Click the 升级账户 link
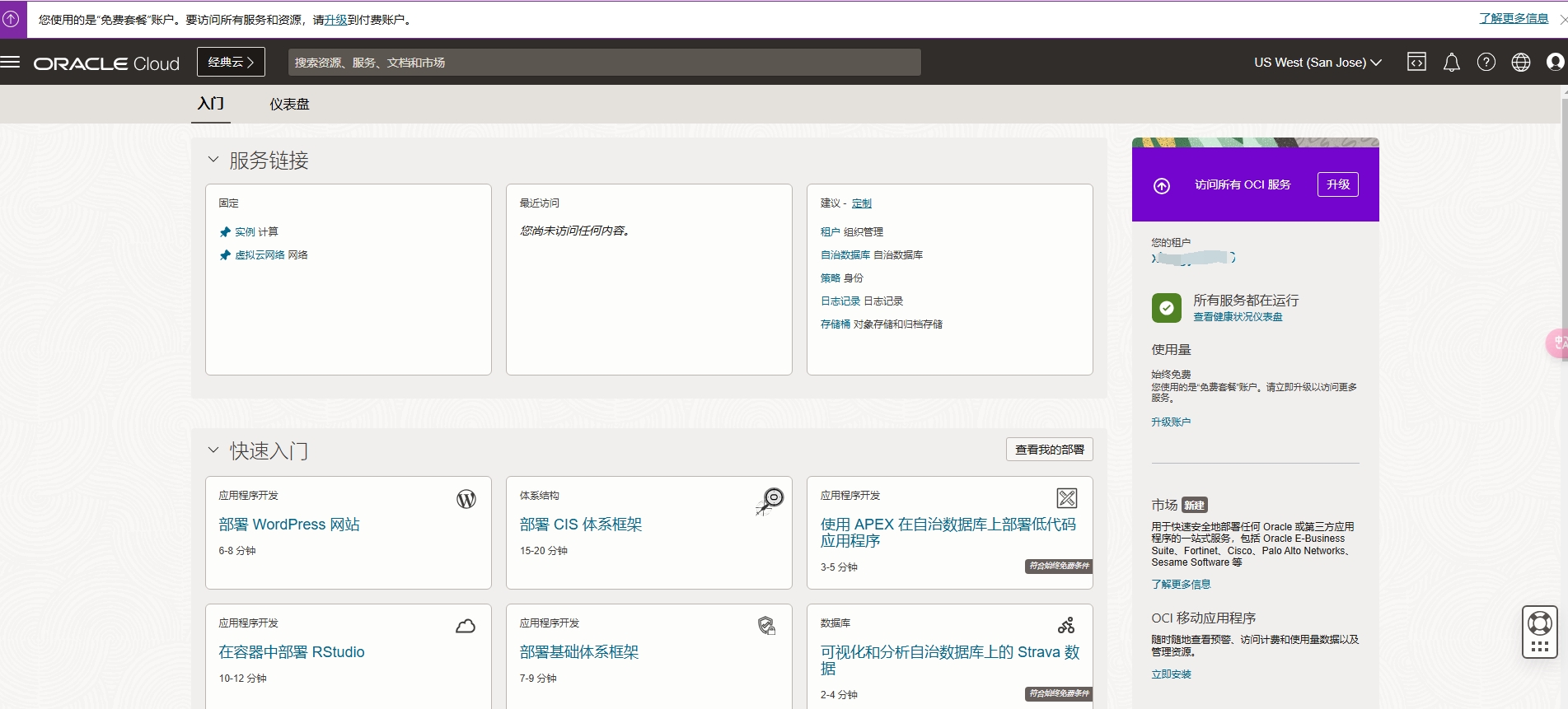This screenshot has width=1568, height=709. coord(1171,422)
